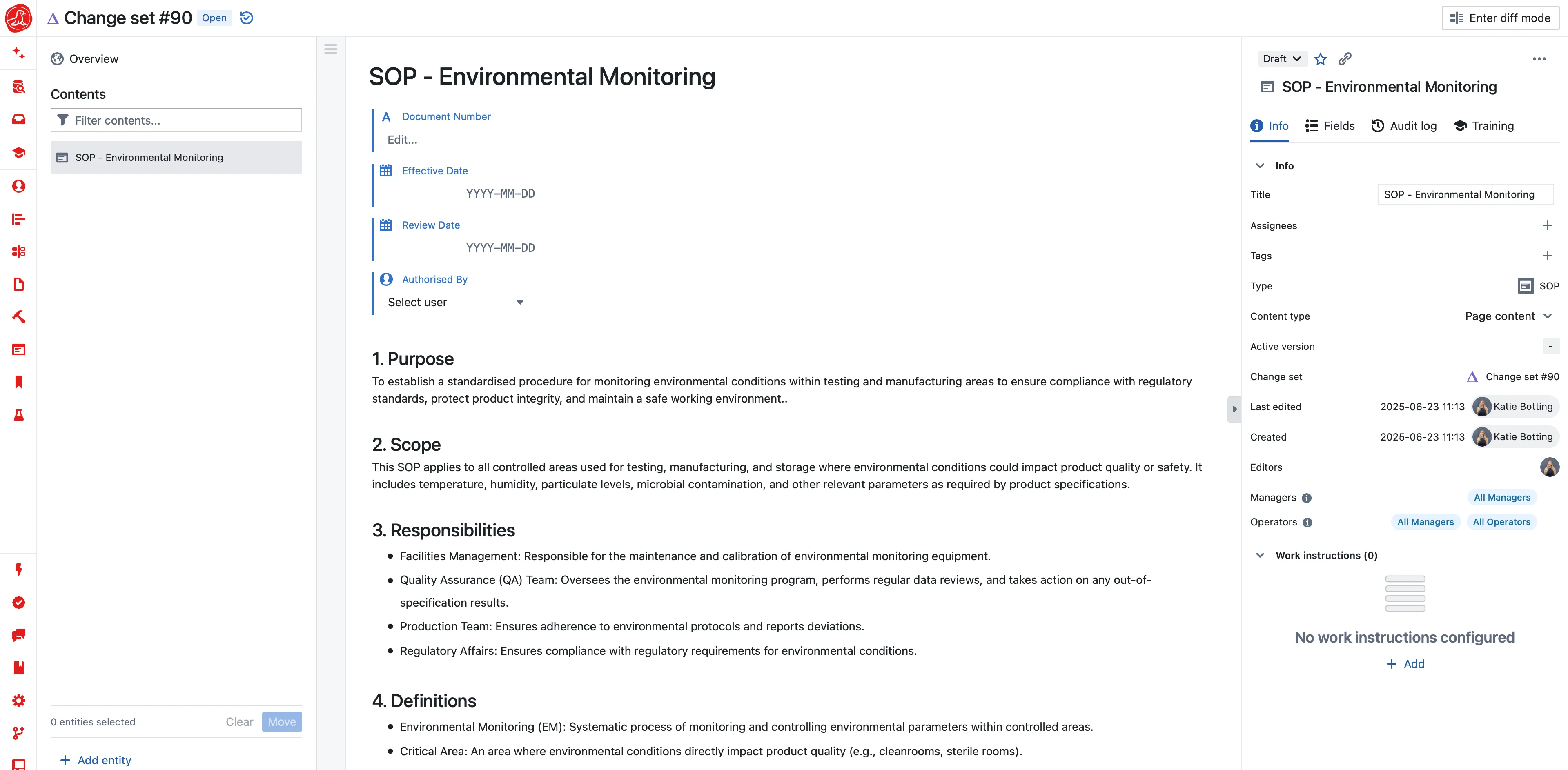This screenshot has height=770, width=1568.
Task: Click the Filter contents input field
Action: coord(176,120)
